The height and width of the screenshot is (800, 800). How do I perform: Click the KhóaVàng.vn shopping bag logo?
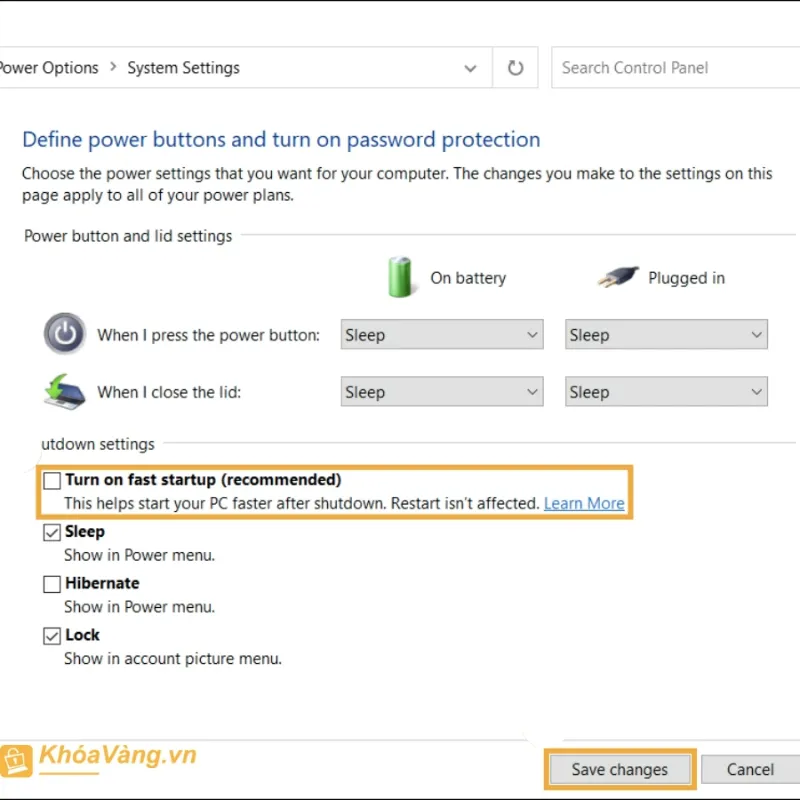click(x=17, y=760)
